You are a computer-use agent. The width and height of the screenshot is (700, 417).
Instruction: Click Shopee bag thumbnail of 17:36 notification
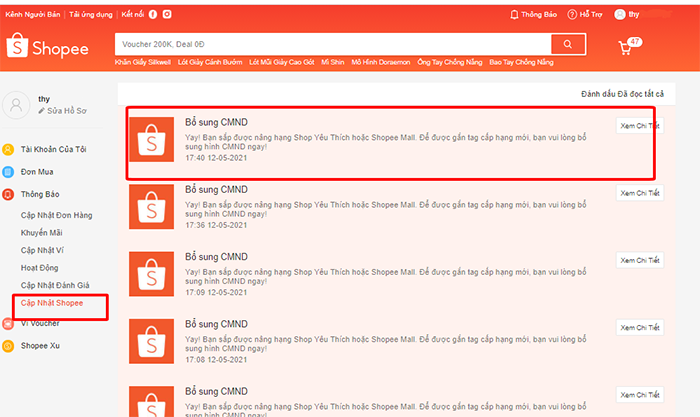[x=151, y=207]
